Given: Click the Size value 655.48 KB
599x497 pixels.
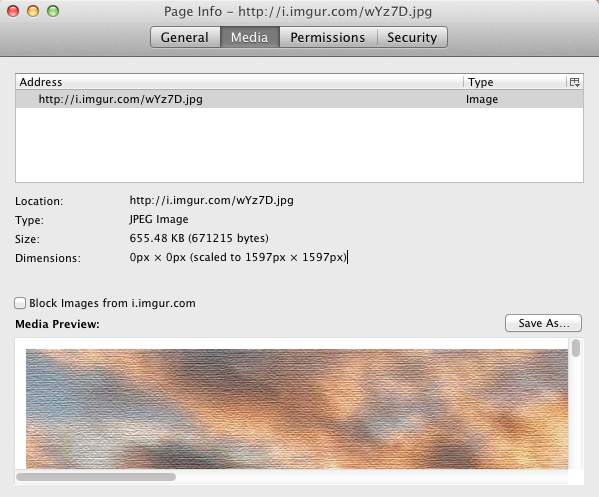Looking at the screenshot, I should (x=199, y=238).
